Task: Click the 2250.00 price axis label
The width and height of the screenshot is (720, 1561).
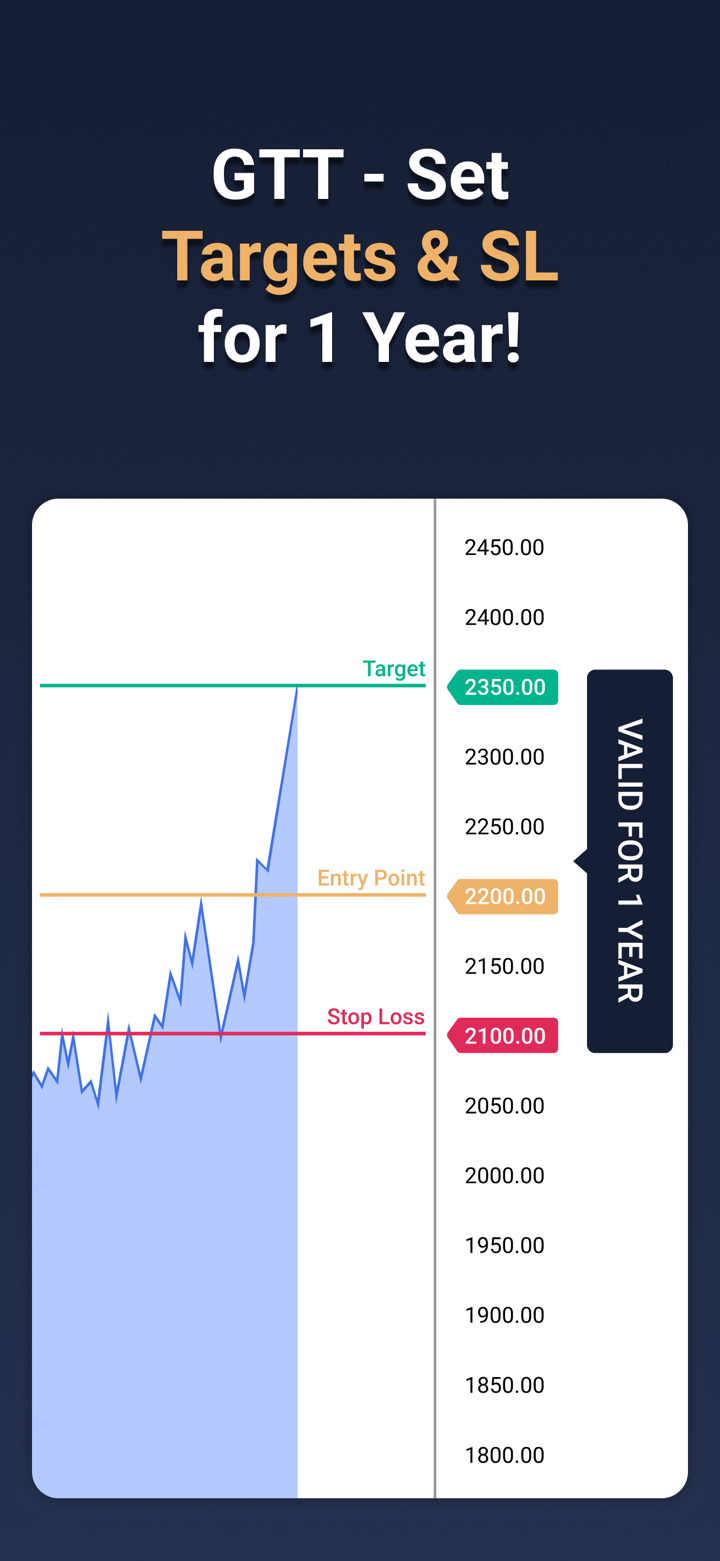Action: pos(504,827)
